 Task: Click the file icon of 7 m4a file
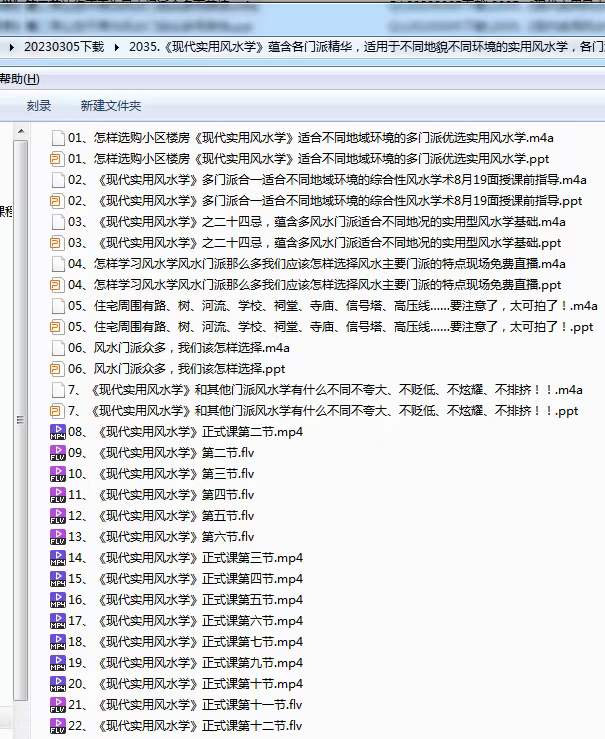pos(57,390)
